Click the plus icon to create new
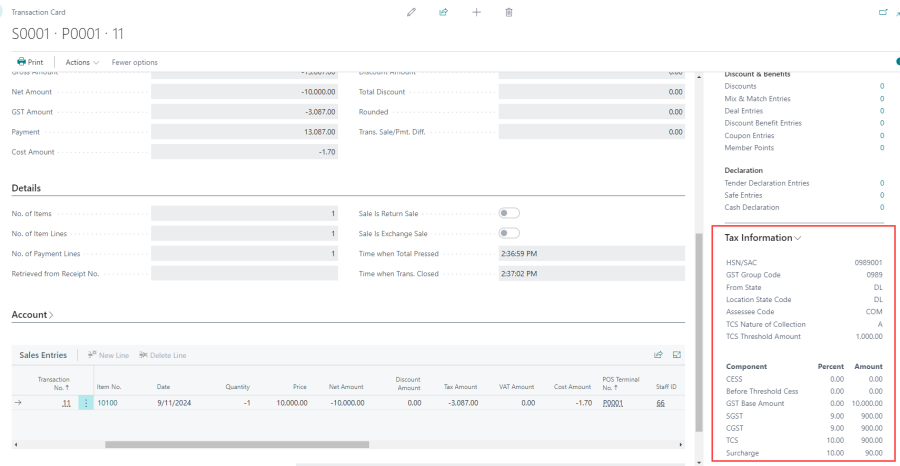Screen dimensions: 900x466 point(476,12)
